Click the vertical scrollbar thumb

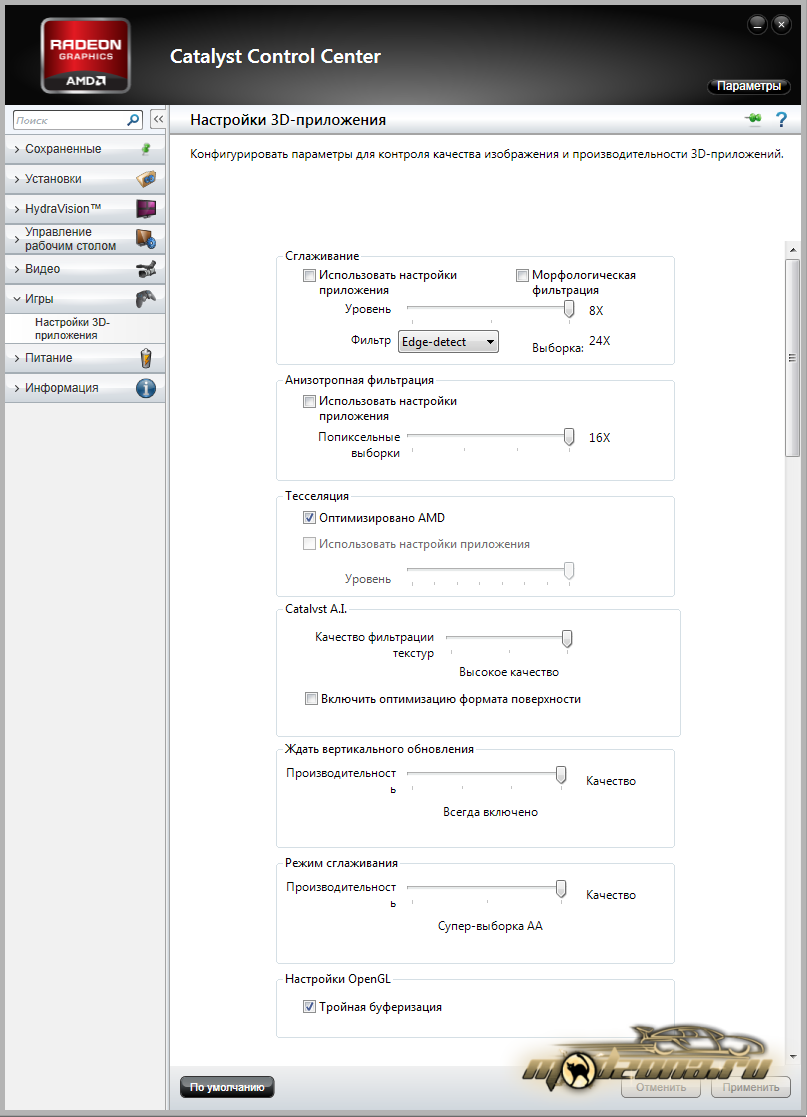[792, 358]
